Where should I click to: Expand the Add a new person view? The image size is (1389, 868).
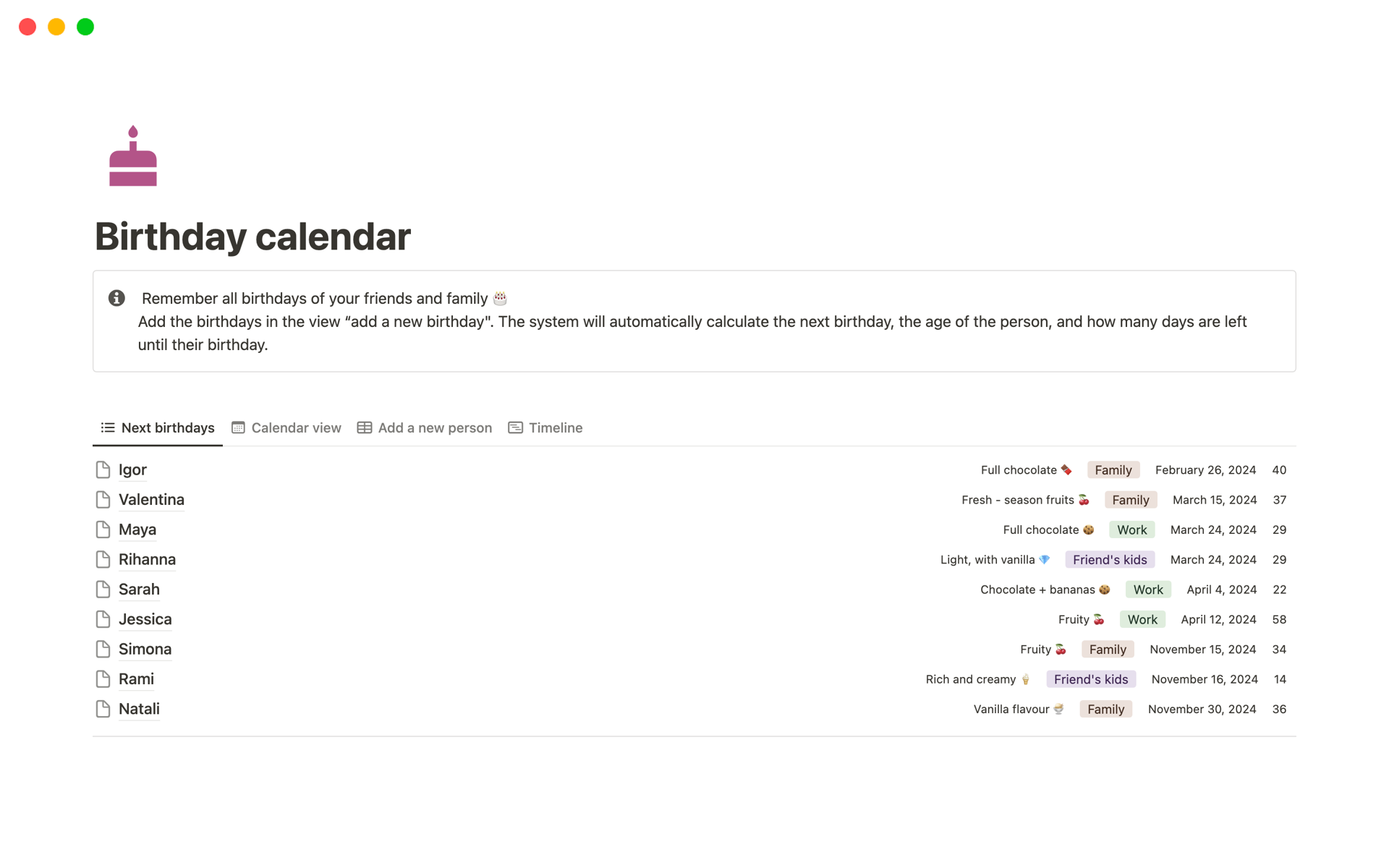click(x=435, y=428)
